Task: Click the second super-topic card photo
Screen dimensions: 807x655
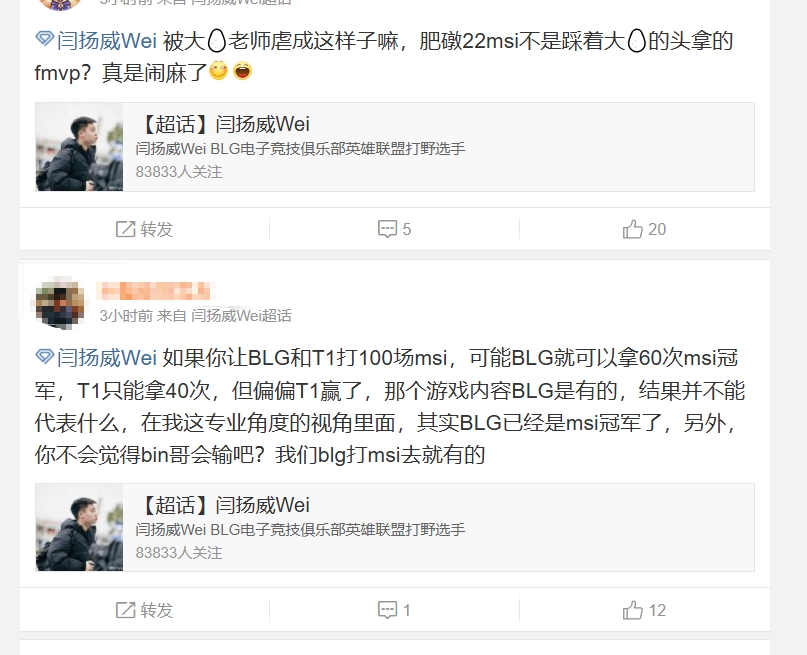Action: [79, 527]
